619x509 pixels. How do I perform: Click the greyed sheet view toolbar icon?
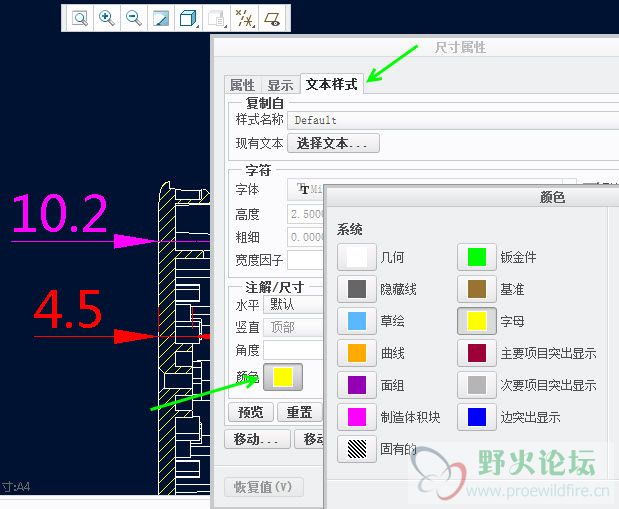tap(216, 18)
